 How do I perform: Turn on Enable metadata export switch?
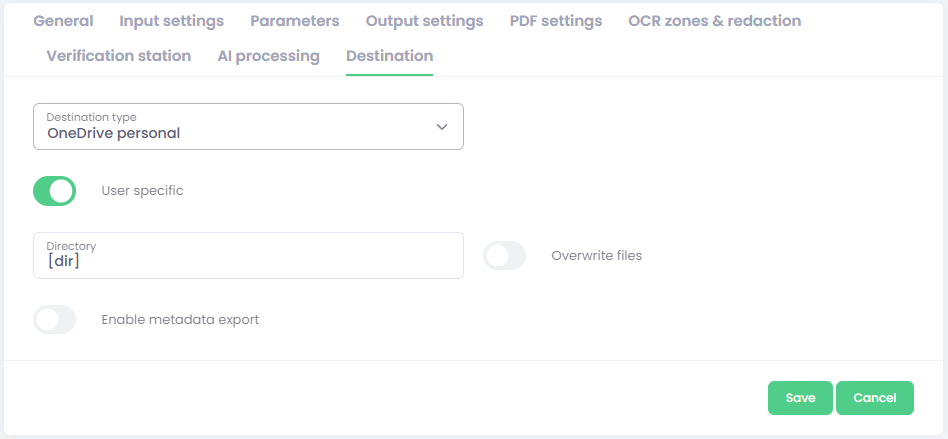pyautogui.click(x=55, y=320)
